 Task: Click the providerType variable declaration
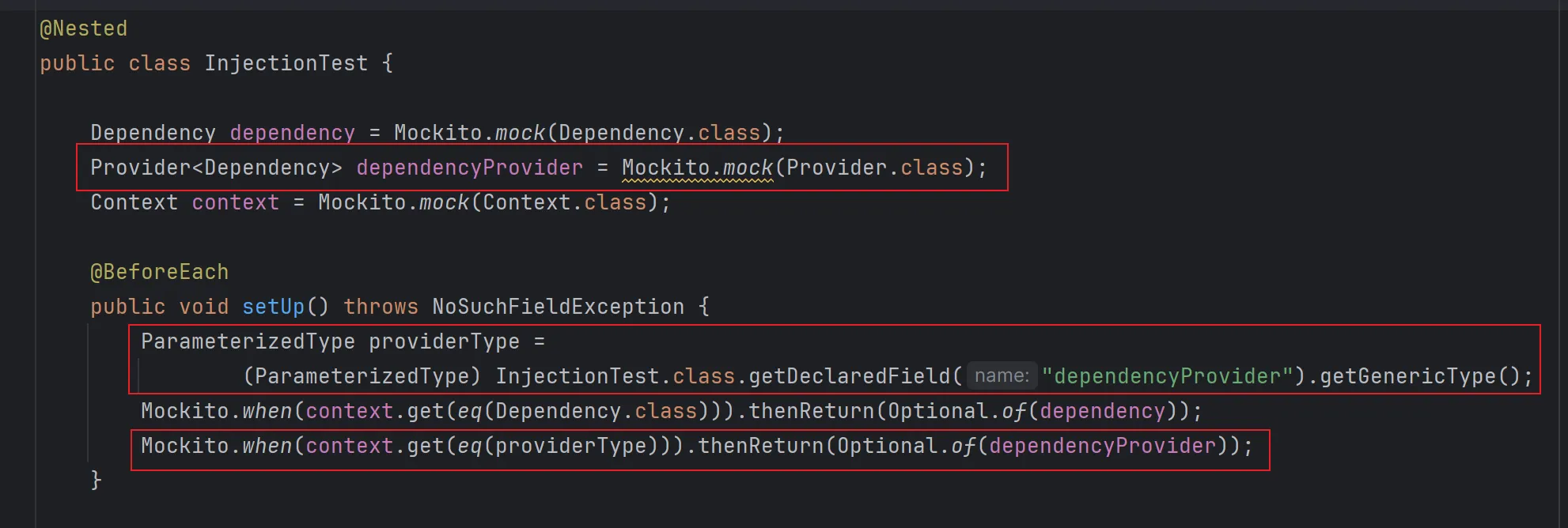[x=444, y=341]
